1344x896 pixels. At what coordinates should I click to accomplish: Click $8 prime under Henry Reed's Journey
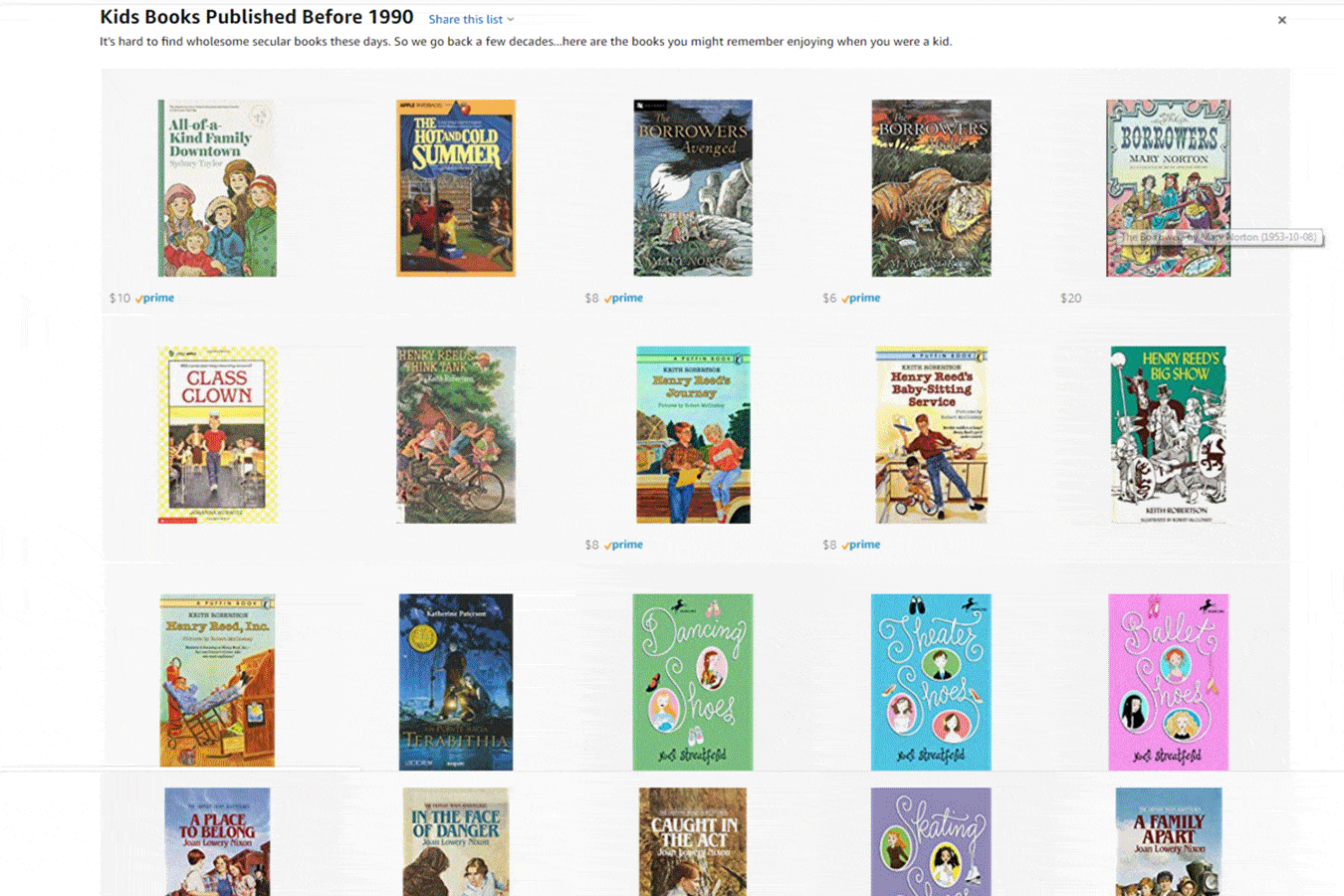613,545
